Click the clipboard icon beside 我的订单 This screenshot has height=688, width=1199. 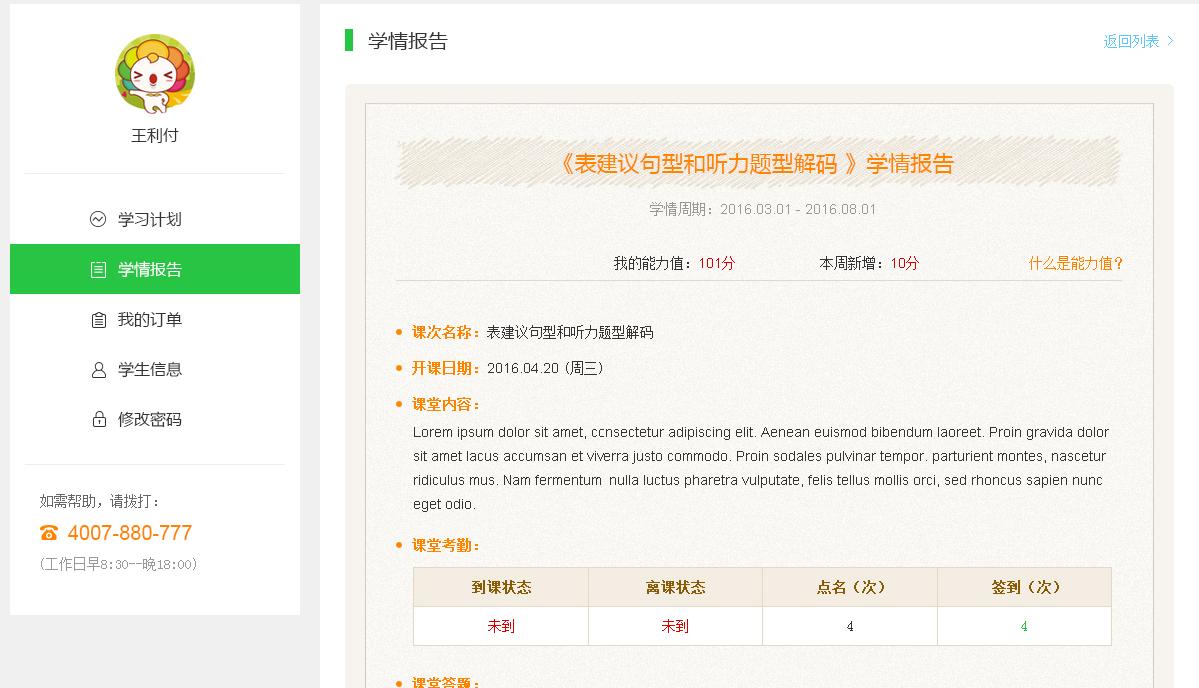tap(97, 320)
